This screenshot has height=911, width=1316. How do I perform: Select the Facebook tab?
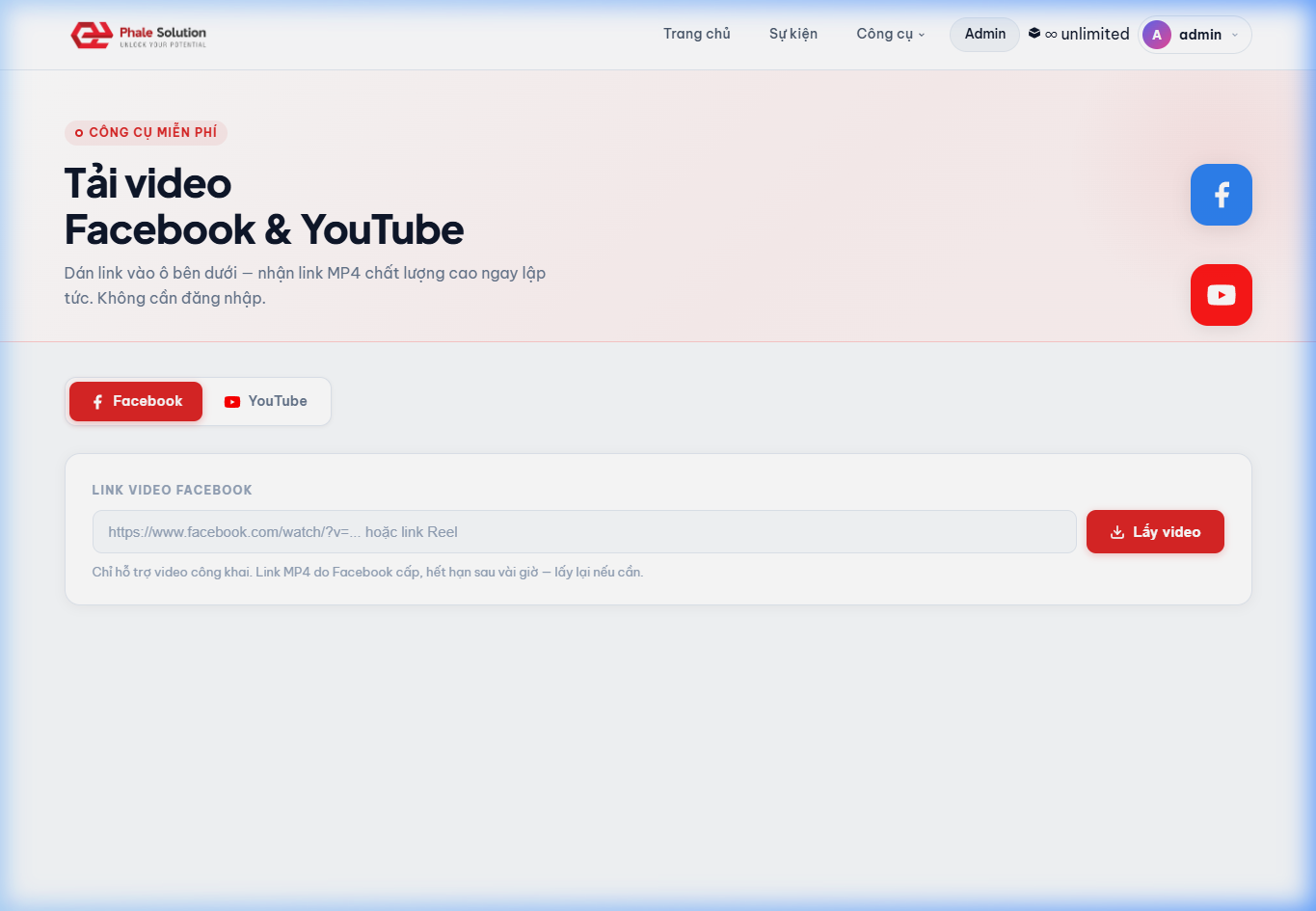136,401
